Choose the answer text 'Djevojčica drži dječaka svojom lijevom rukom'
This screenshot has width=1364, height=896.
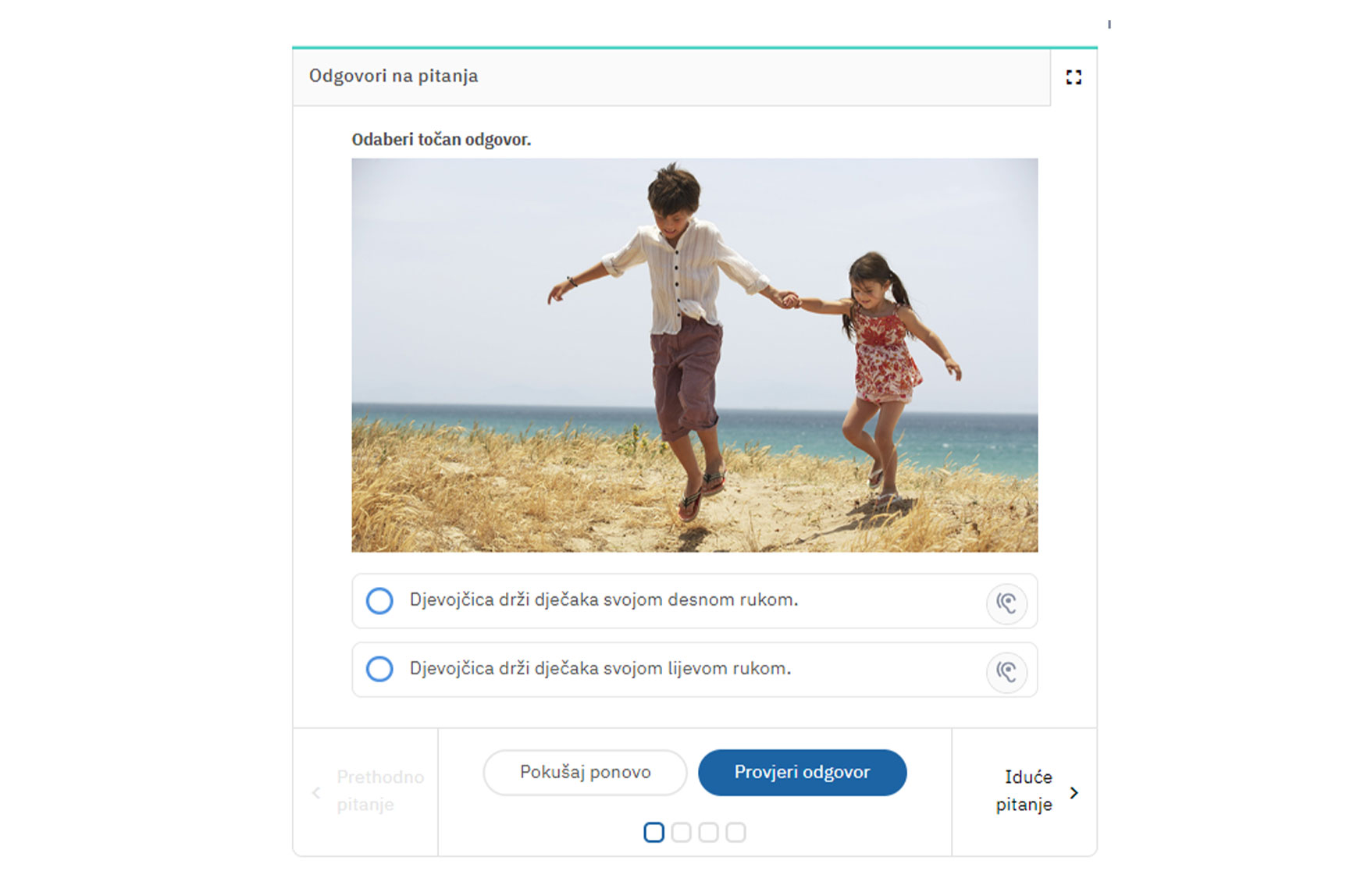click(600, 669)
